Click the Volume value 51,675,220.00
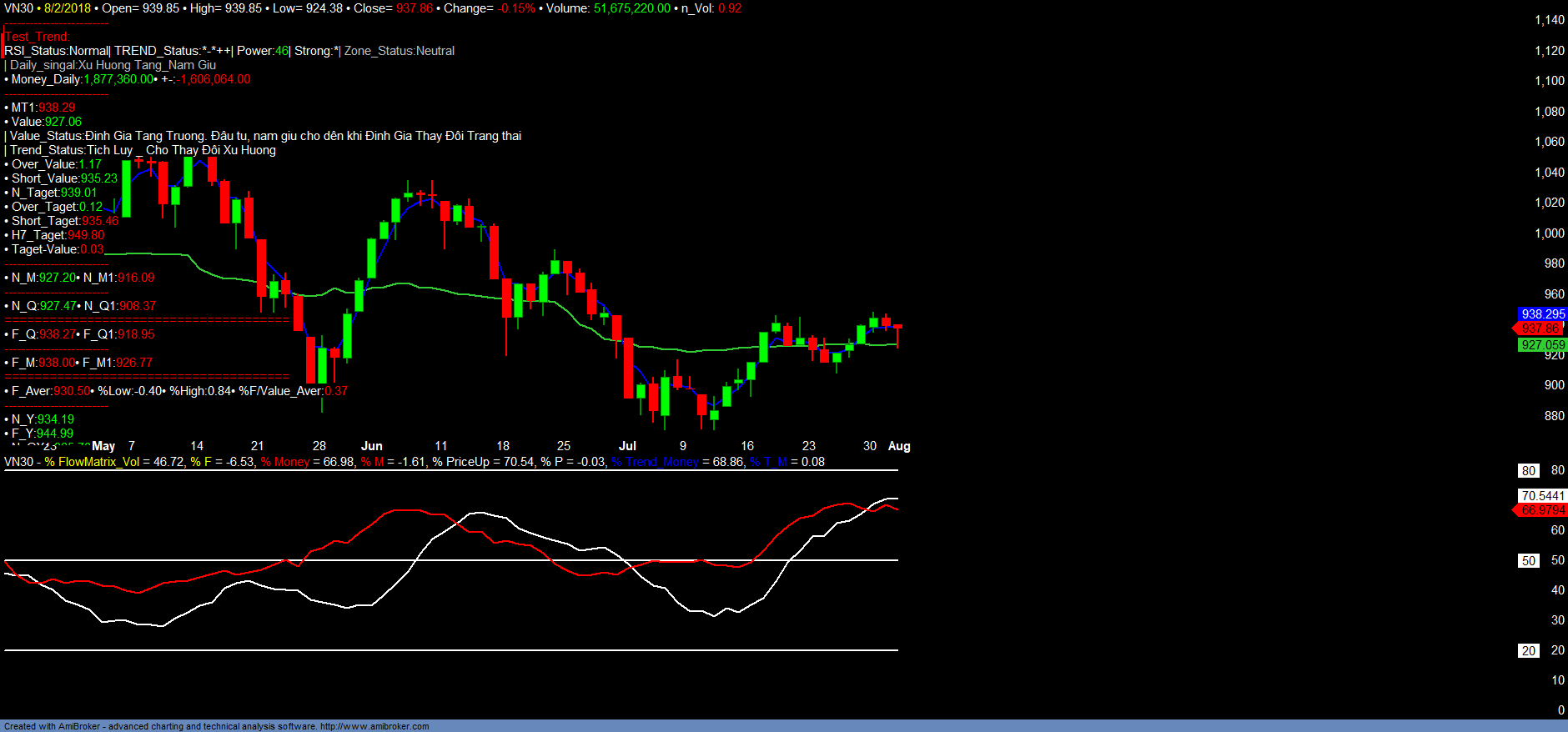The width and height of the screenshot is (1568, 732). point(631,8)
